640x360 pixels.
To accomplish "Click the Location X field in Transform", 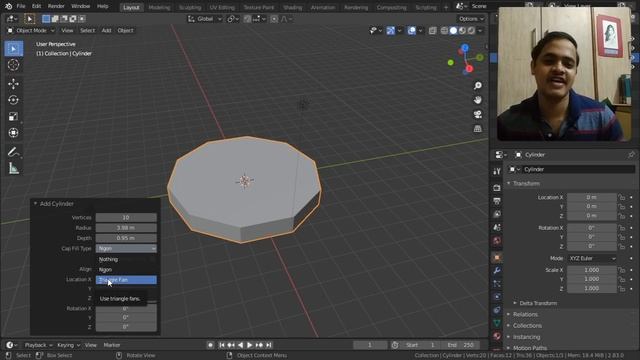I will [x=592, y=198].
